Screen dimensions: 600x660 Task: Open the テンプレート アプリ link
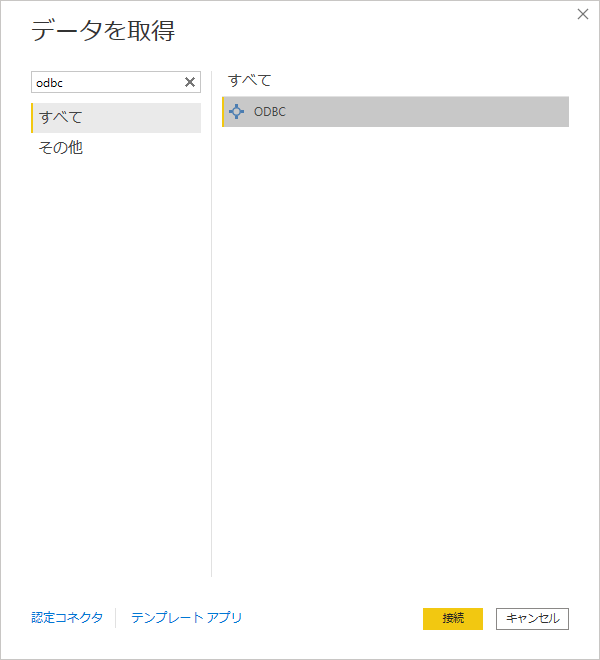186,618
